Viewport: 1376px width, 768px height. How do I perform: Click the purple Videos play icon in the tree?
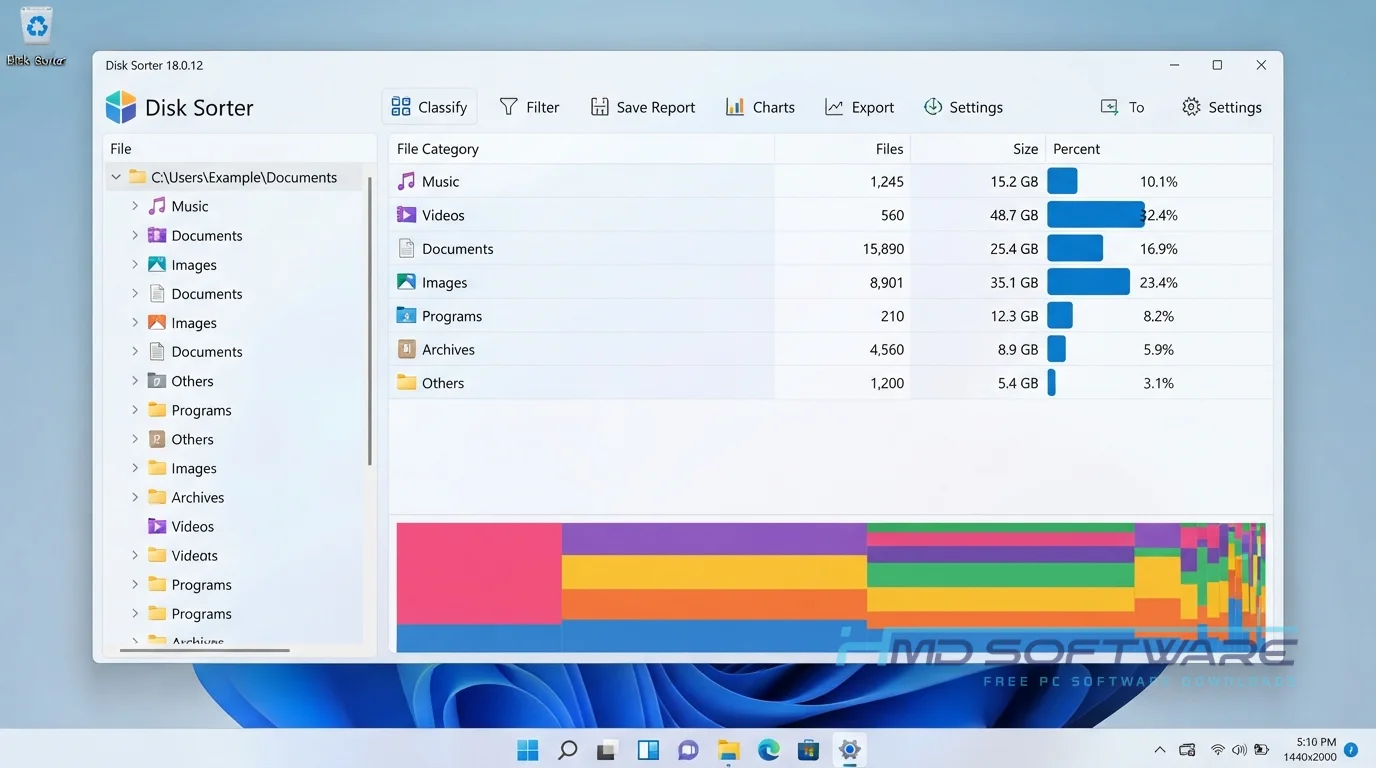click(x=157, y=526)
